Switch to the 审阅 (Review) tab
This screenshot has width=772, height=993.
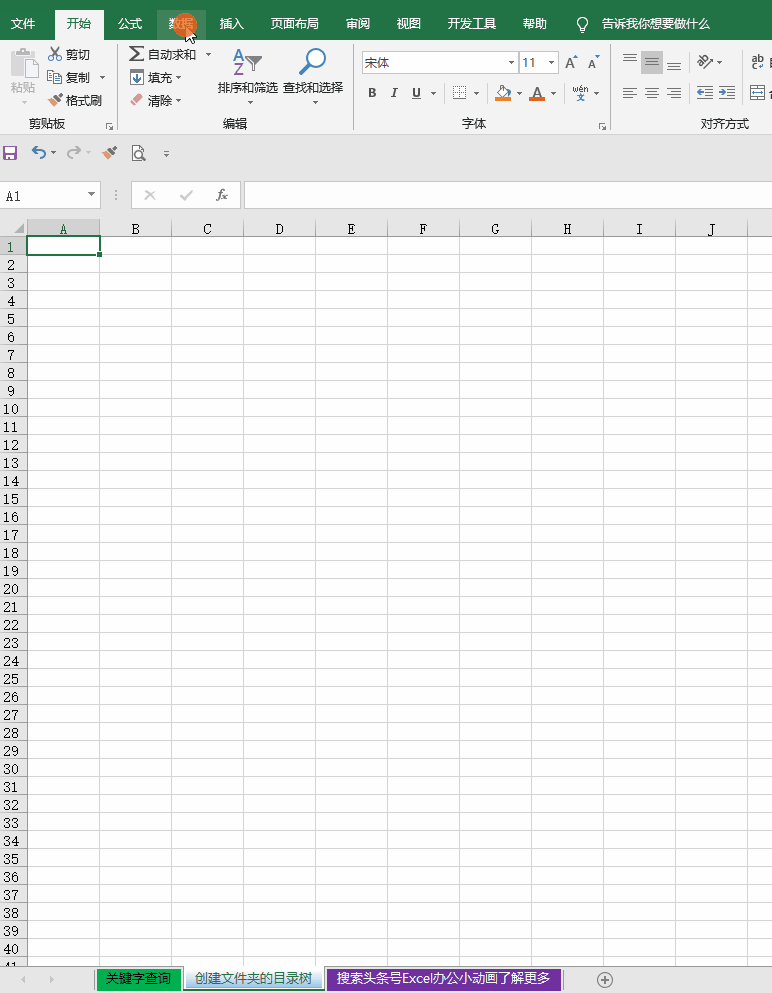358,23
